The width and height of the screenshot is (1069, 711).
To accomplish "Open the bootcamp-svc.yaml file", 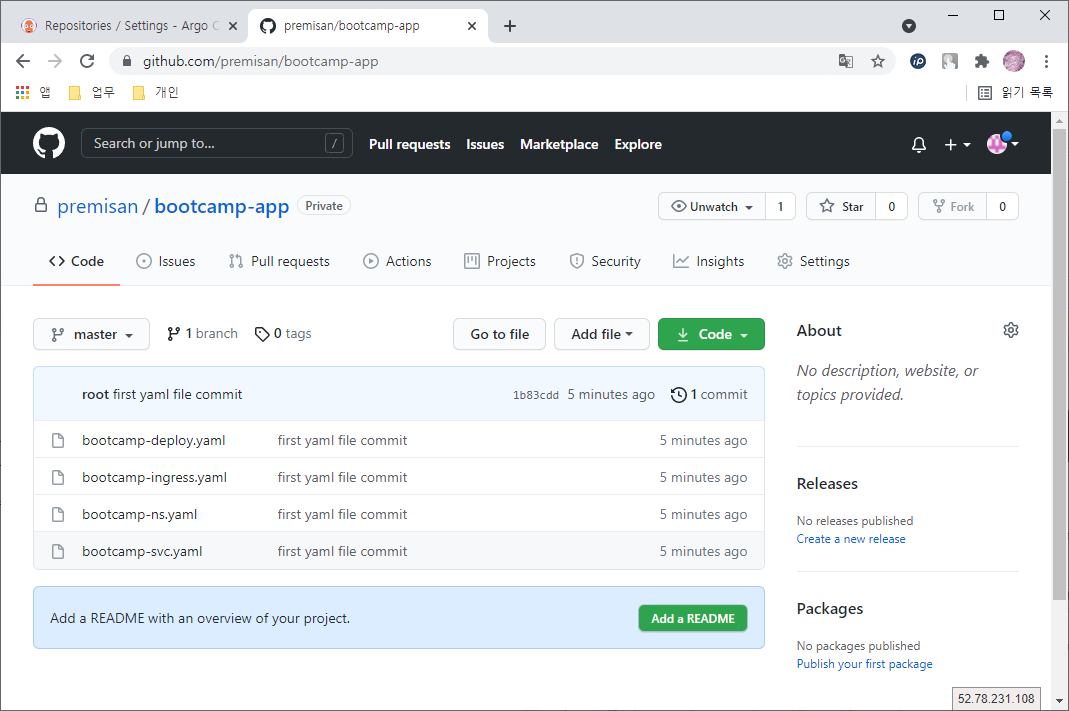I will point(142,551).
